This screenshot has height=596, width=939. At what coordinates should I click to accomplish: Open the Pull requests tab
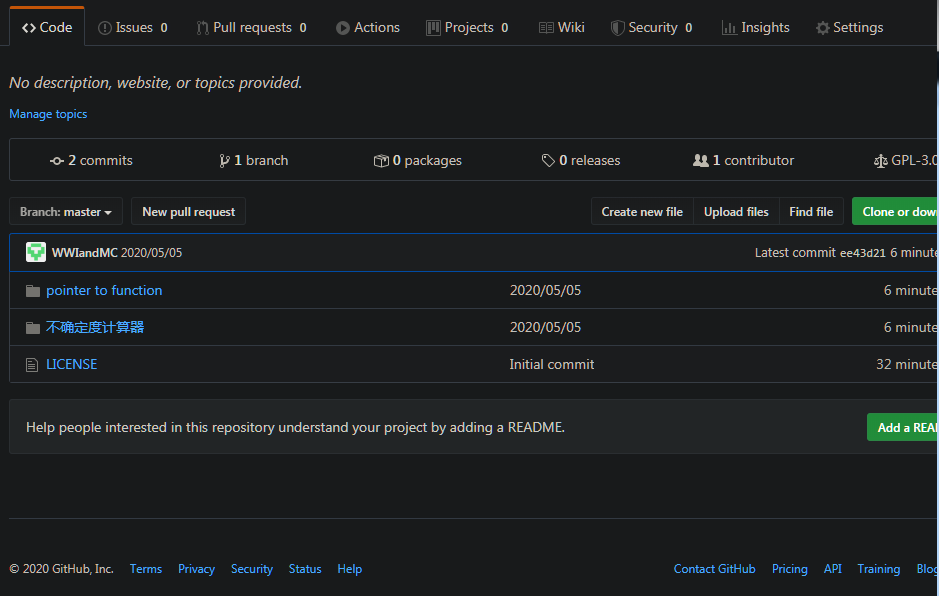click(252, 28)
